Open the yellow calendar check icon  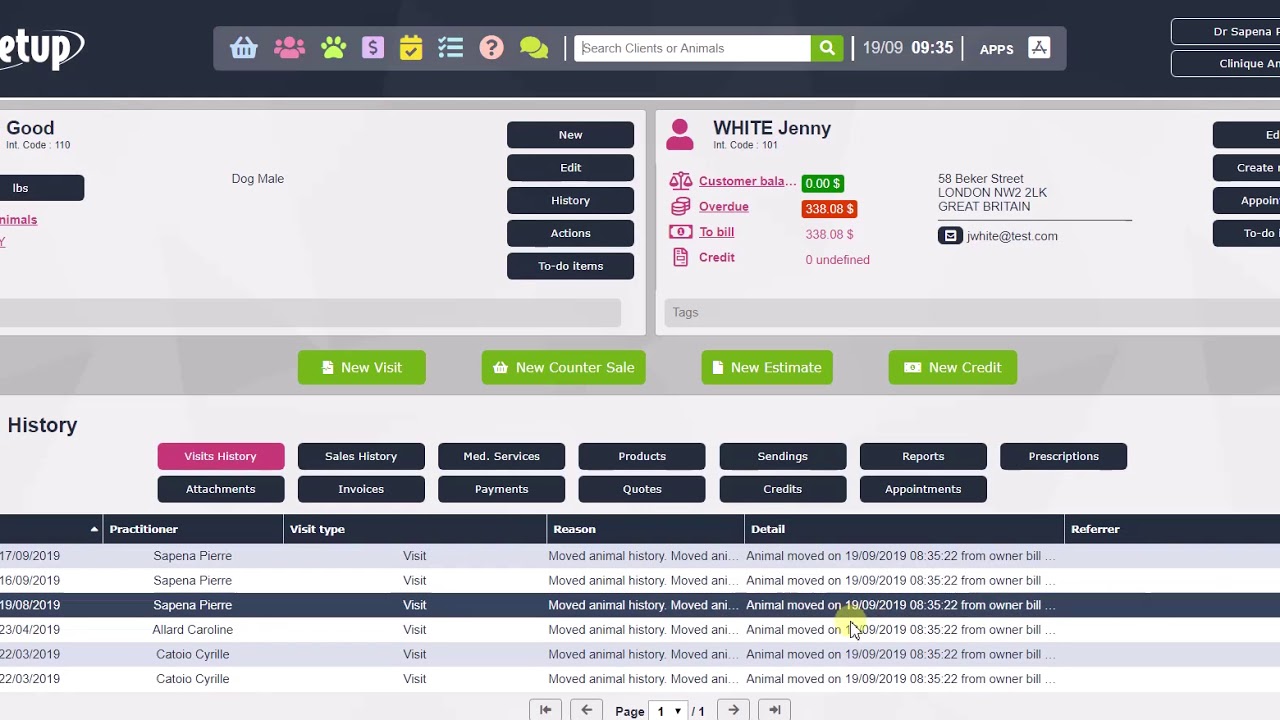(411, 48)
